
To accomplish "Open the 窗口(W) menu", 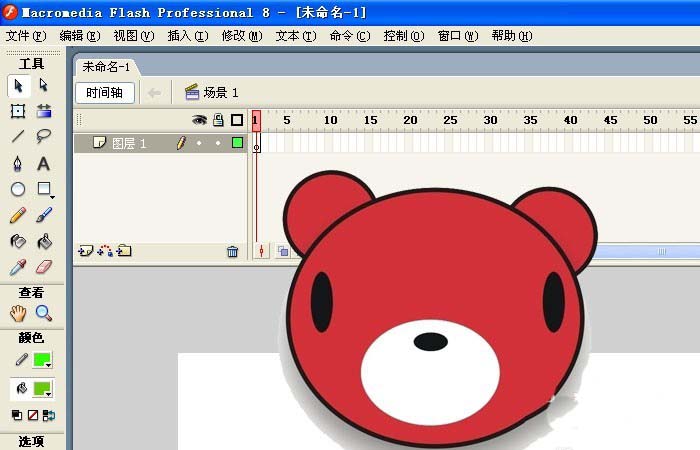I will pyautogui.click(x=458, y=36).
